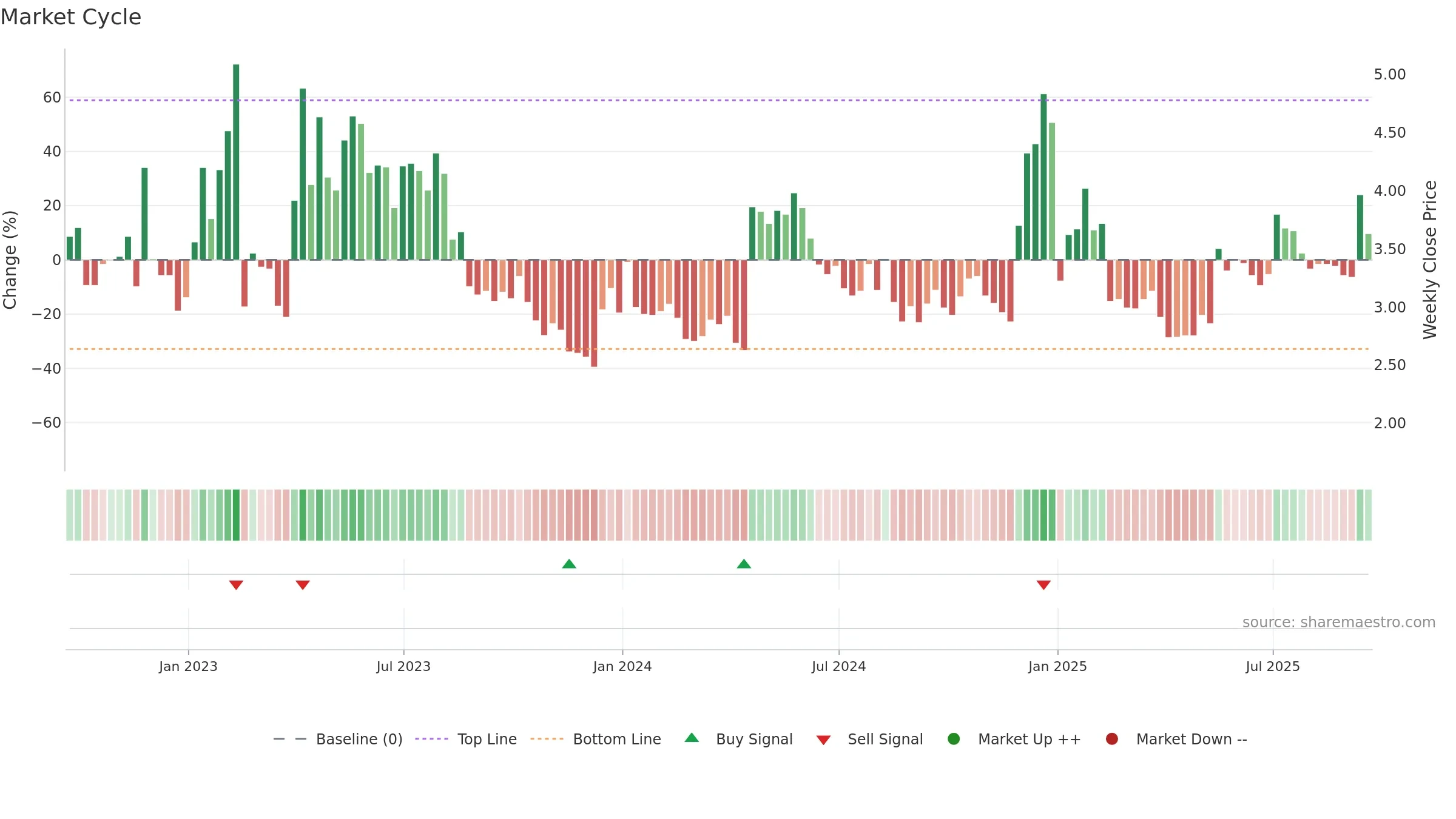Click the orange dotted Bottom Line
The width and height of the screenshot is (1456, 819).
point(719,349)
